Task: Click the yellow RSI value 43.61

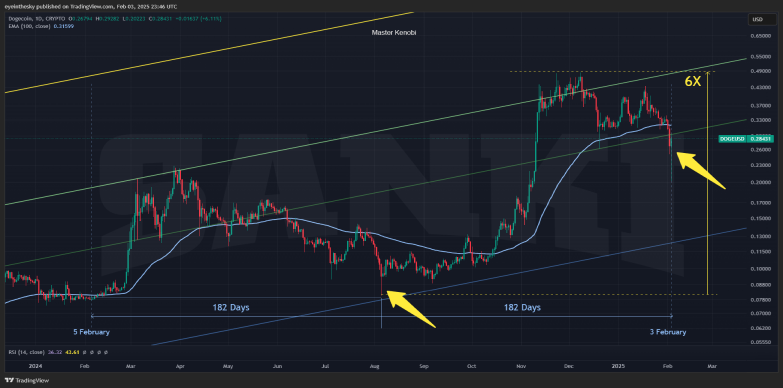Action: [x=62, y=352]
